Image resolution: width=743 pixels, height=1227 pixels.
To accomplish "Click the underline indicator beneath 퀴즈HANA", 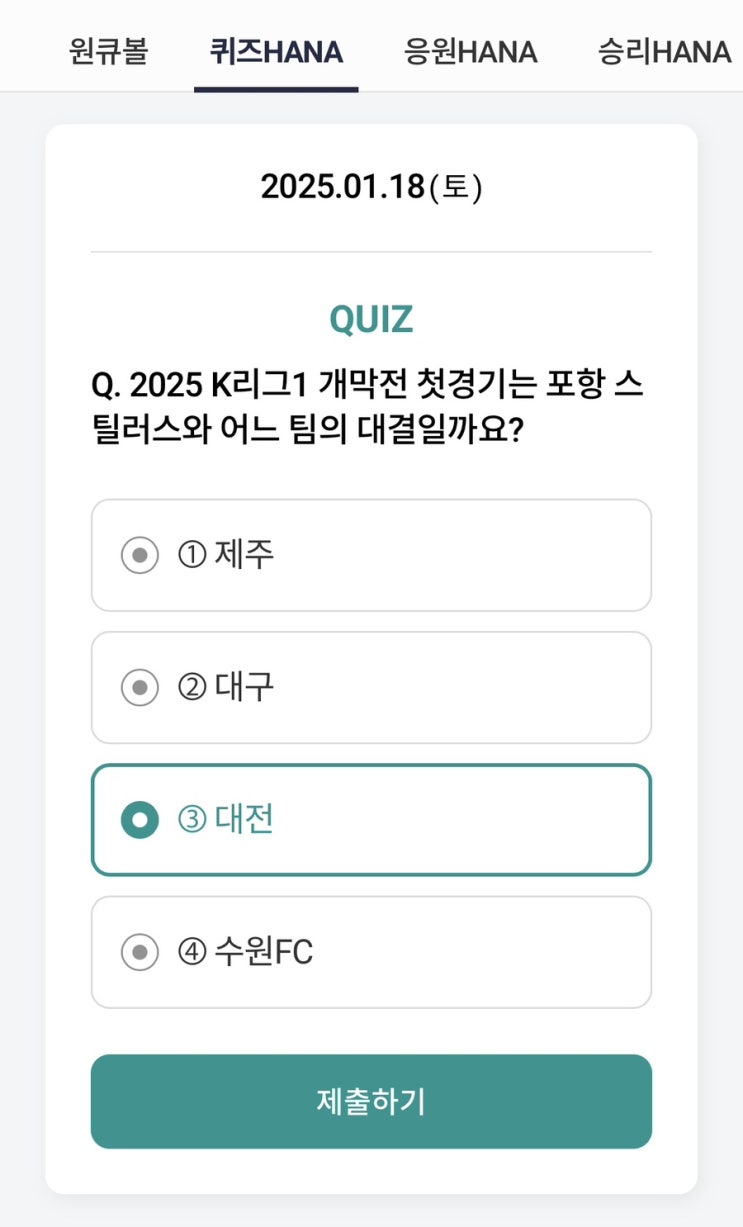I will (x=276, y=89).
